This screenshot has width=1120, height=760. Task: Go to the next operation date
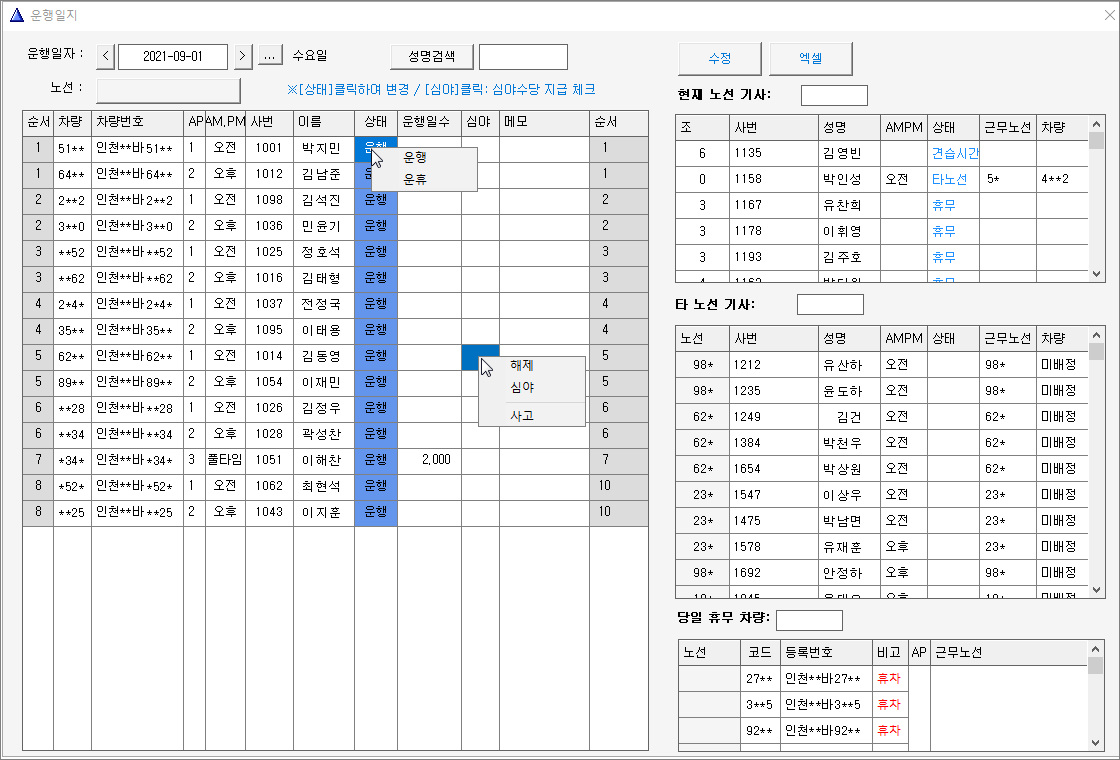point(243,56)
